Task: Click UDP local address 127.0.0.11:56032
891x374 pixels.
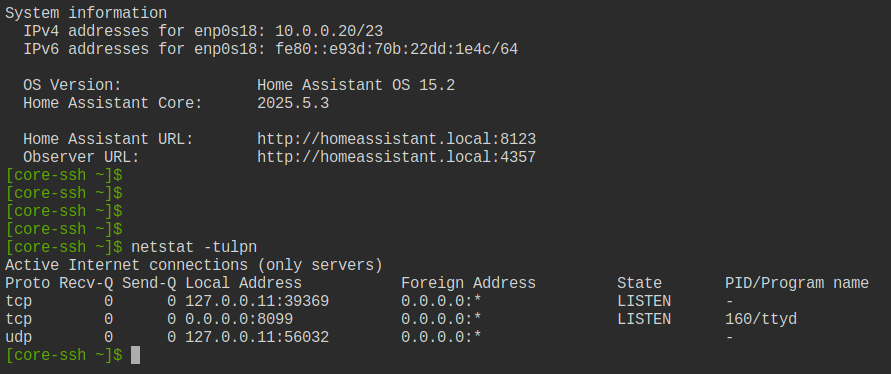Action: pos(257,337)
